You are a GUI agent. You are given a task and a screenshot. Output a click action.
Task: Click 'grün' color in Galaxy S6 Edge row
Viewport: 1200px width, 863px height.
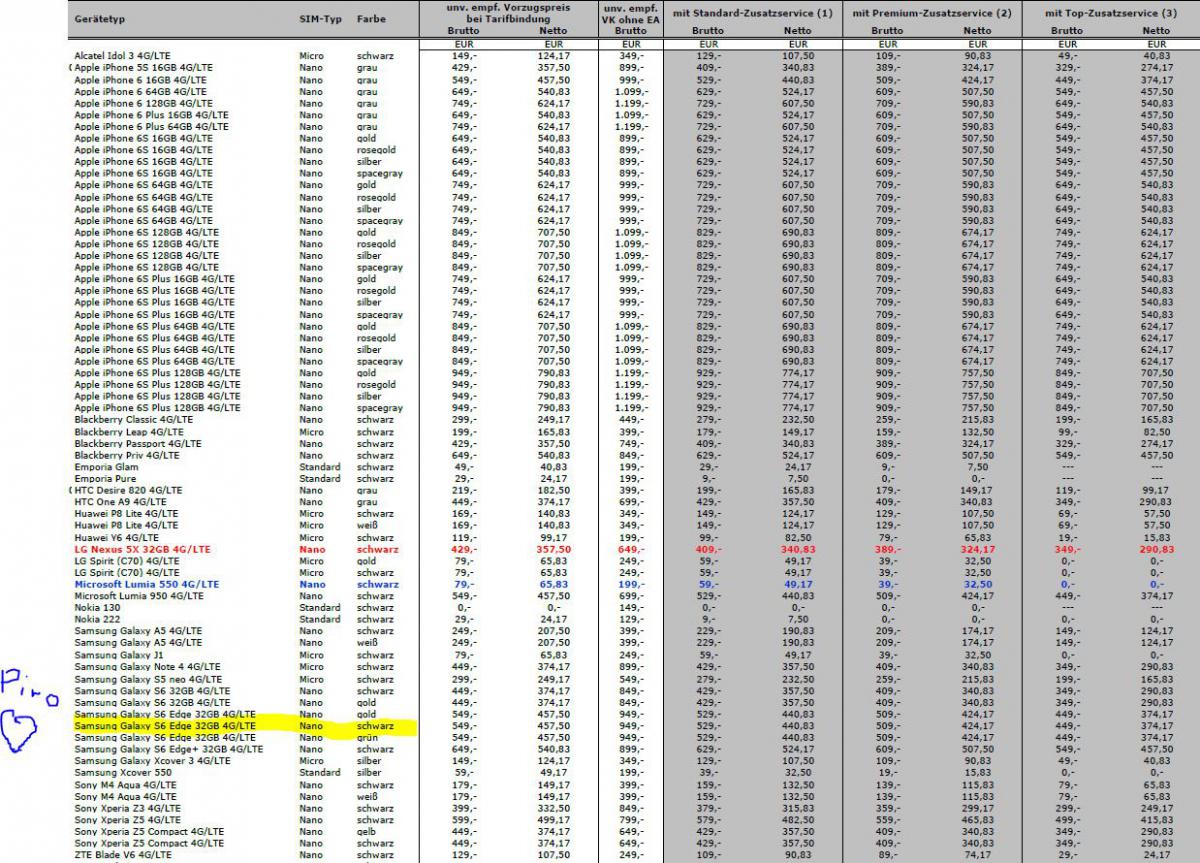point(367,738)
